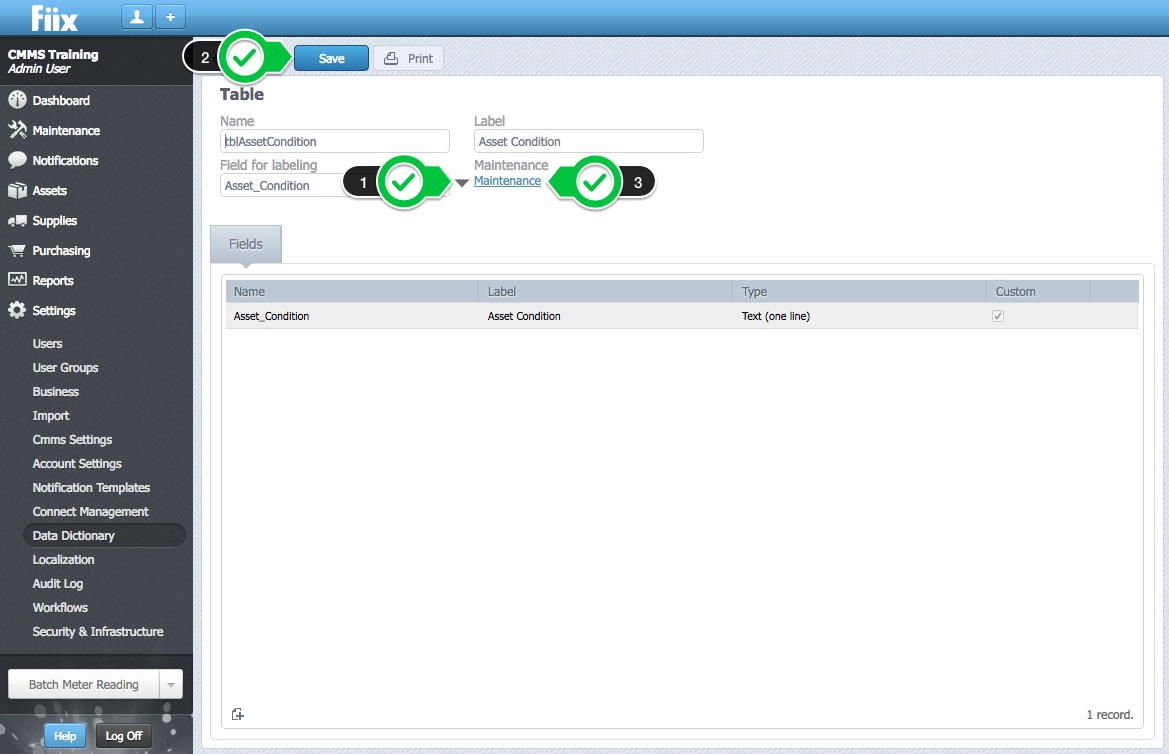Screen dimensions: 1169x754
Task: Open Dashboard from sidebar
Action: pyautogui.click(x=61, y=101)
